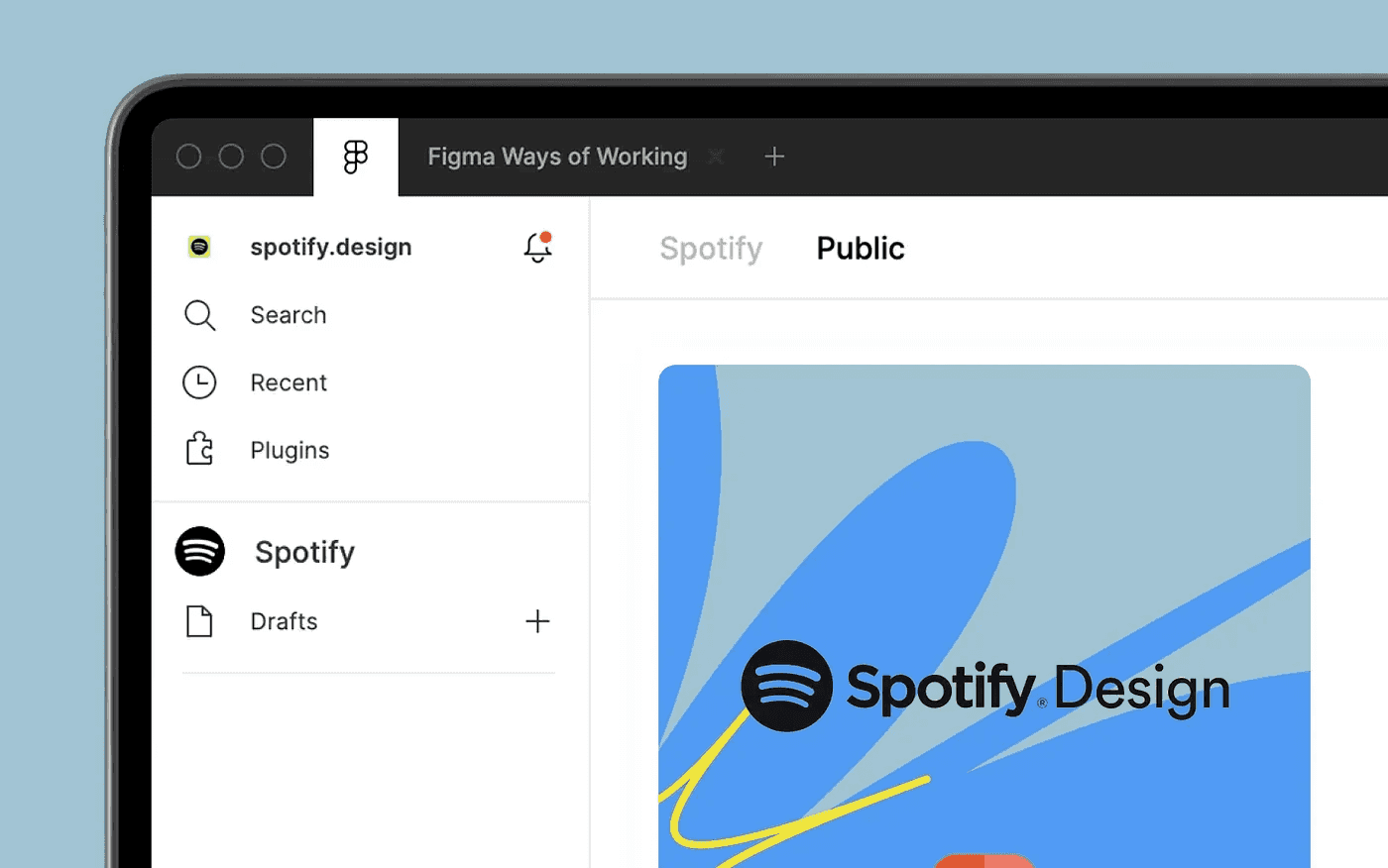Screen dimensions: 1388x868
Task: Open Plugins in the sidebar
Action: [289, 450]
